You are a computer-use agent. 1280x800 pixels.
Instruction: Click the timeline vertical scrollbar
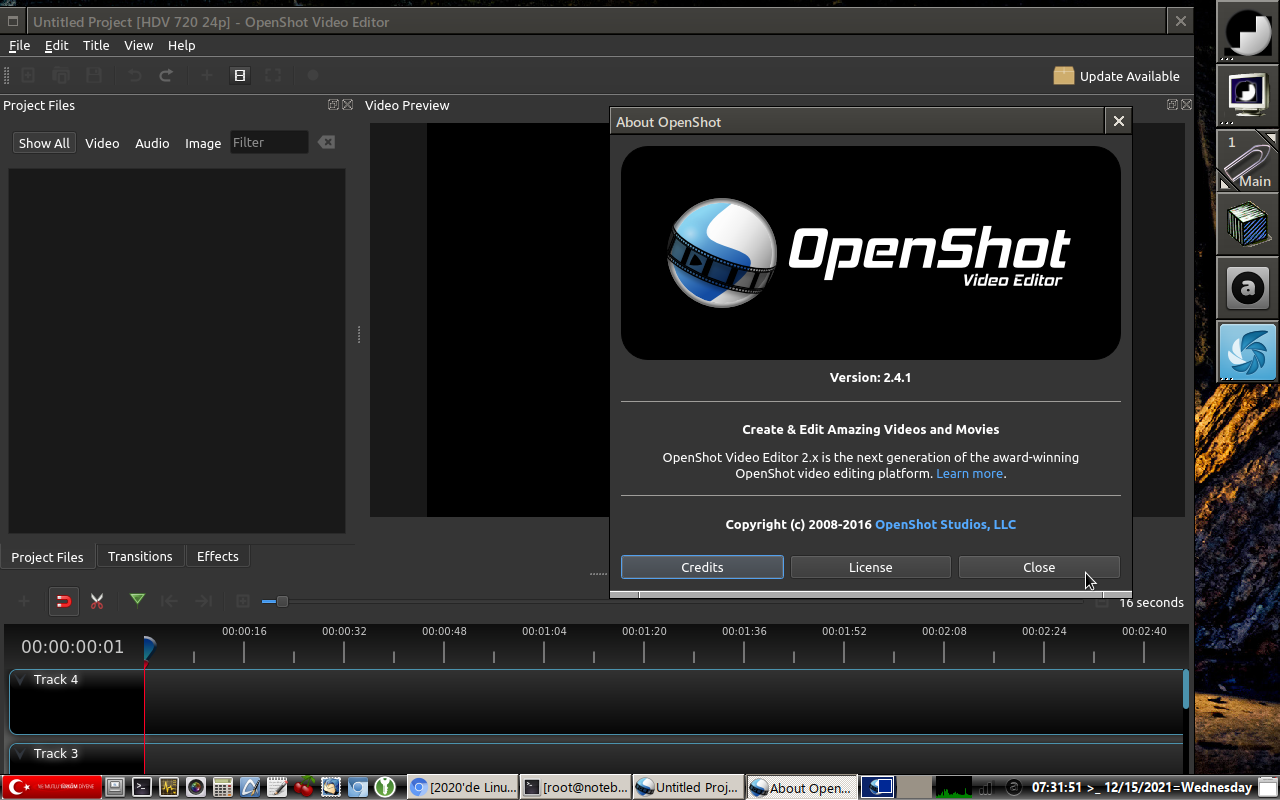click(1186, 690)
